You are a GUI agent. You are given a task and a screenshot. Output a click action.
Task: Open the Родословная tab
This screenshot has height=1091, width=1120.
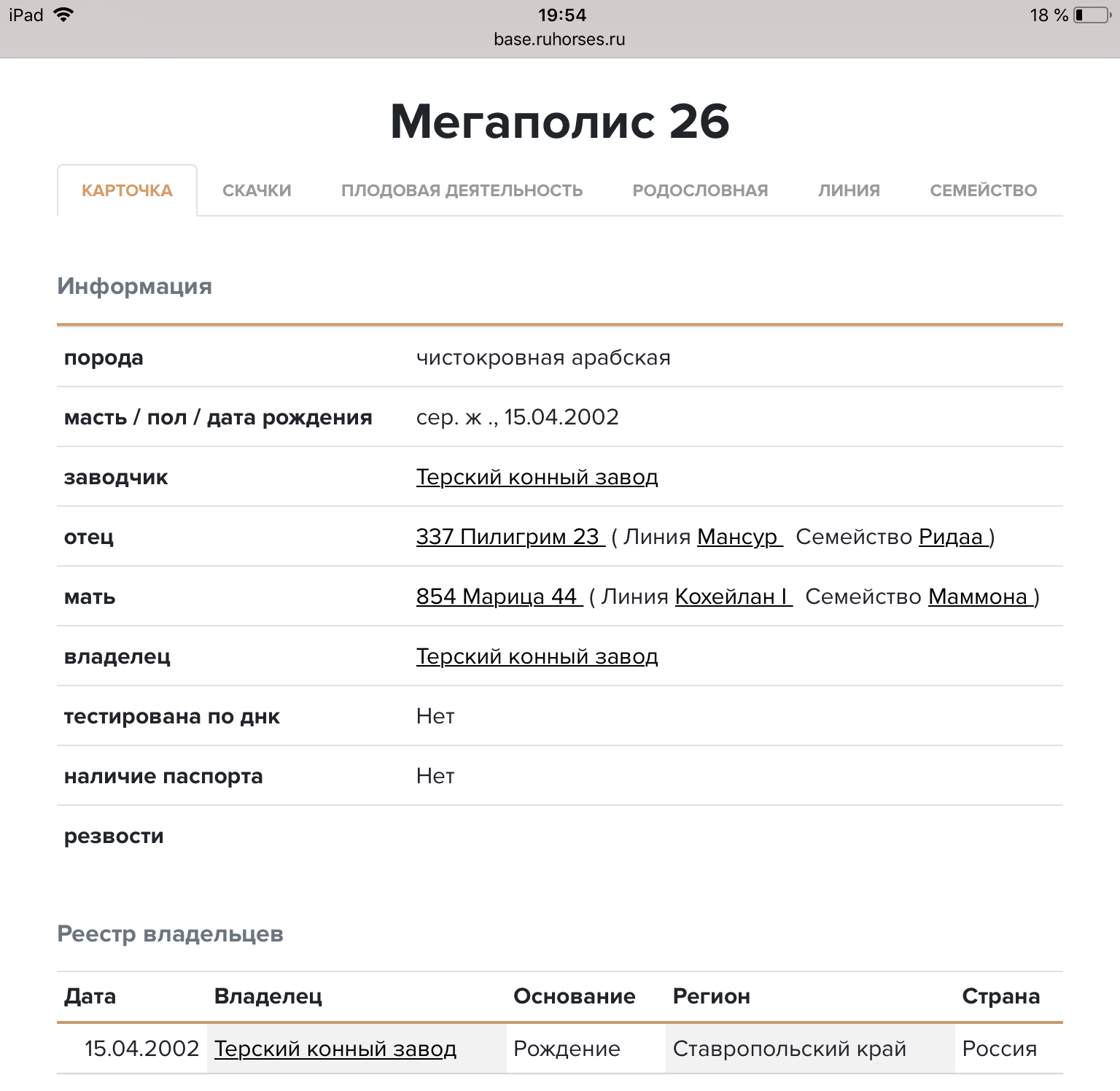[x=700, y=190]
